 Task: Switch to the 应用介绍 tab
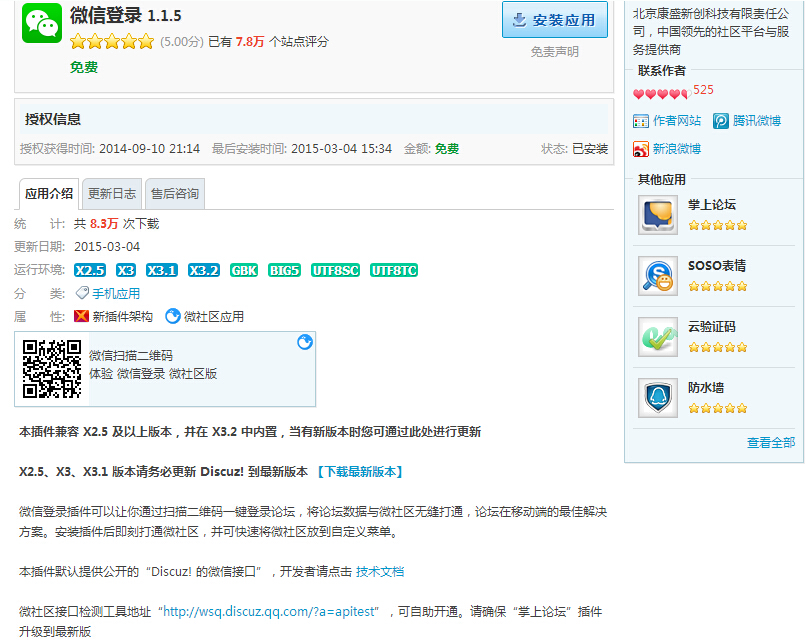(x=49, y=194)
